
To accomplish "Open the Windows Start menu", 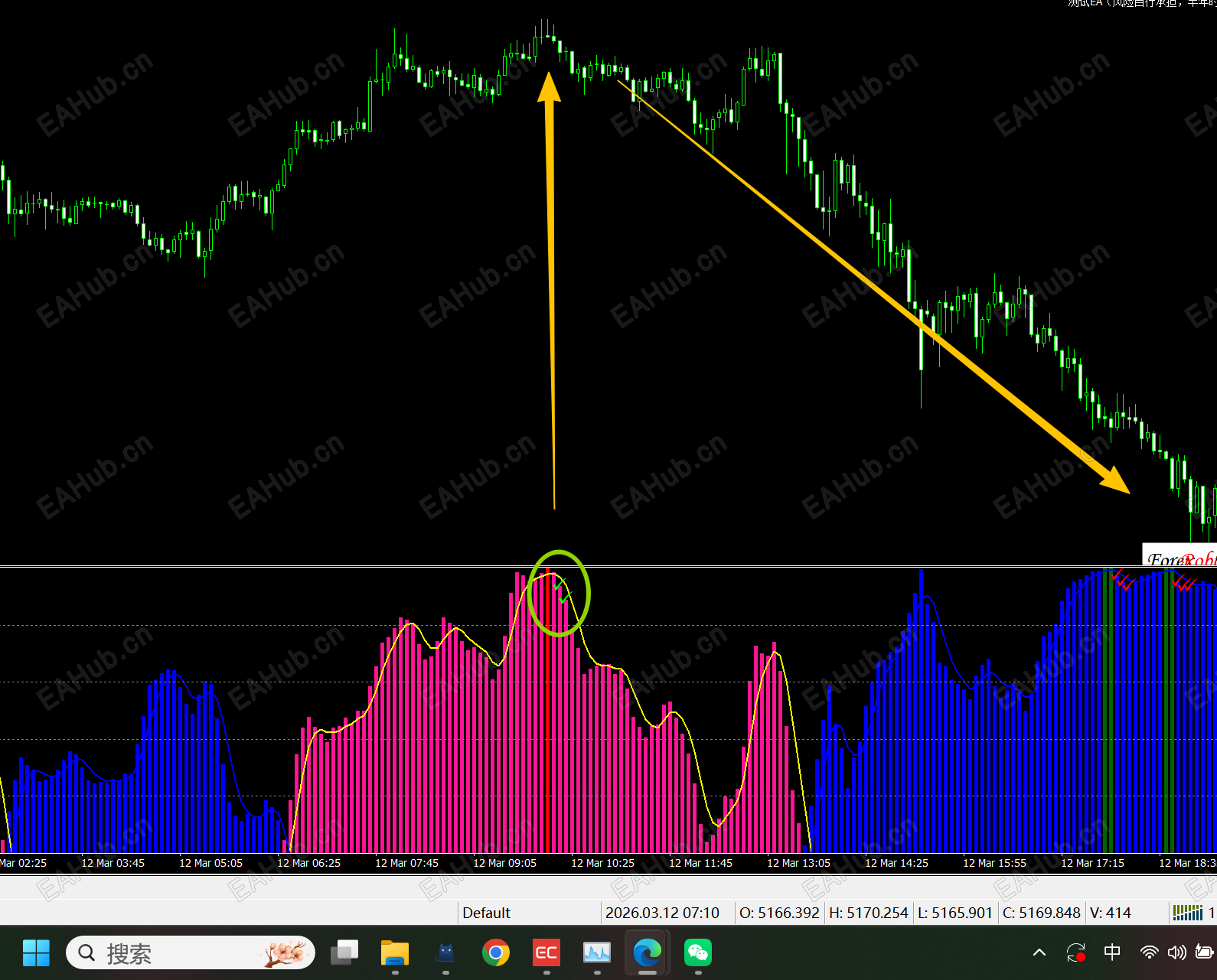I will coord(36,952).
